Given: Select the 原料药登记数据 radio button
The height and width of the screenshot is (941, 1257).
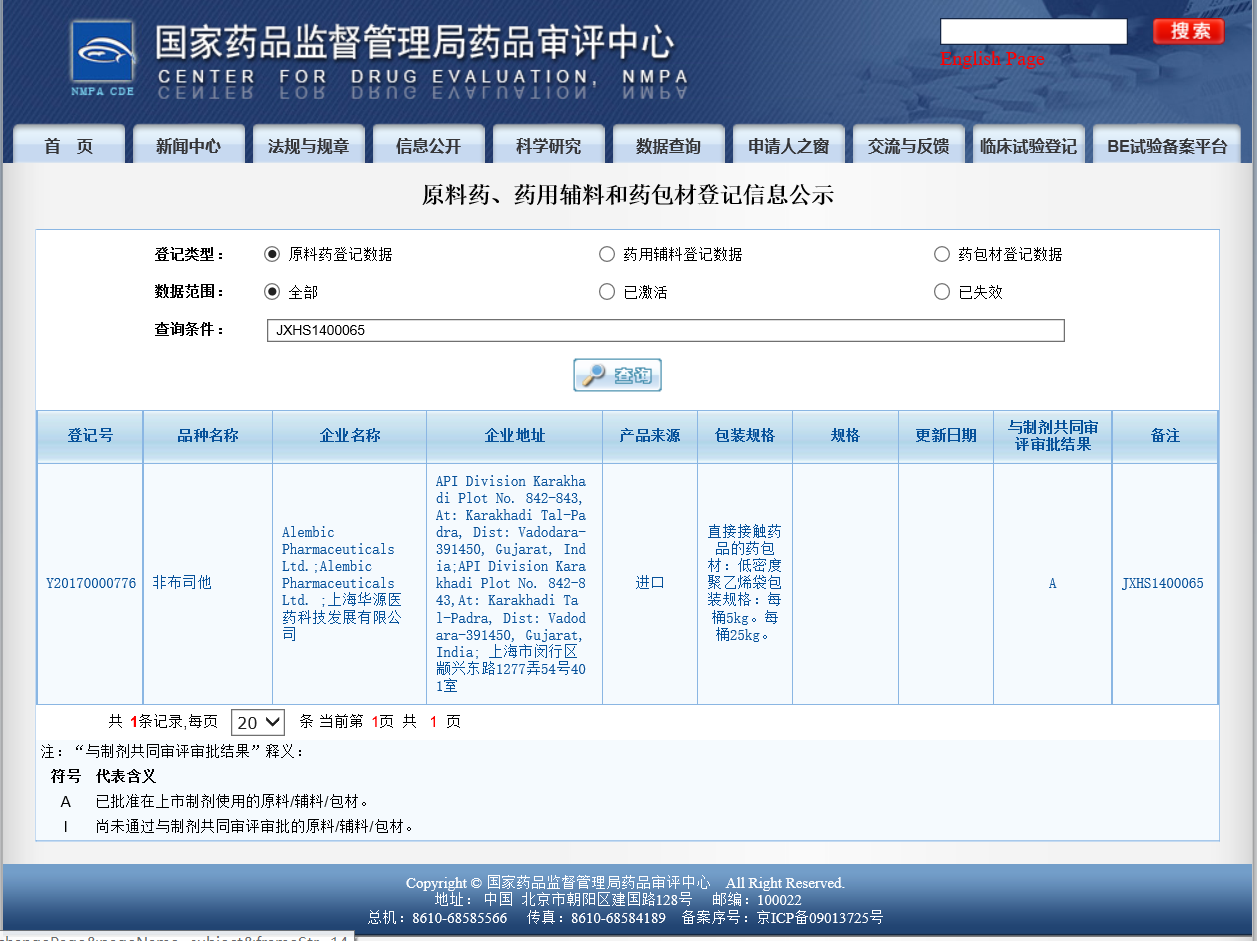Looking at the screenshot, I should [272, 254].
